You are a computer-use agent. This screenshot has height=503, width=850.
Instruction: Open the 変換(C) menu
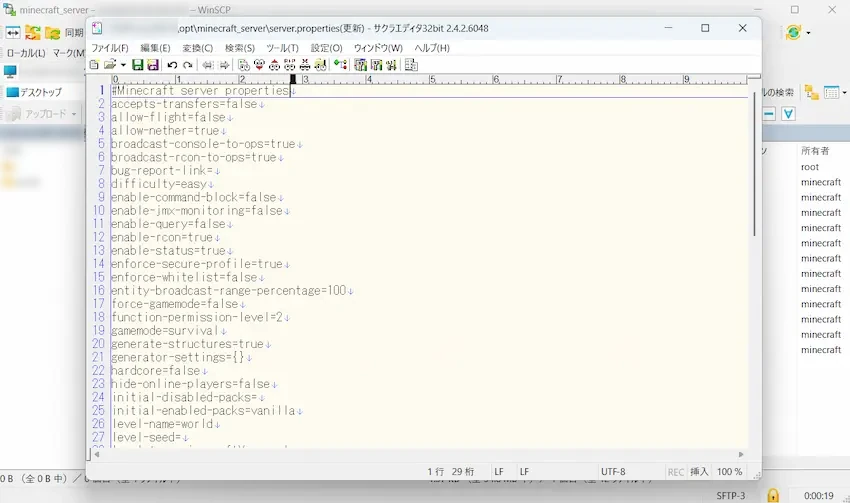click(x=198, y=48)
